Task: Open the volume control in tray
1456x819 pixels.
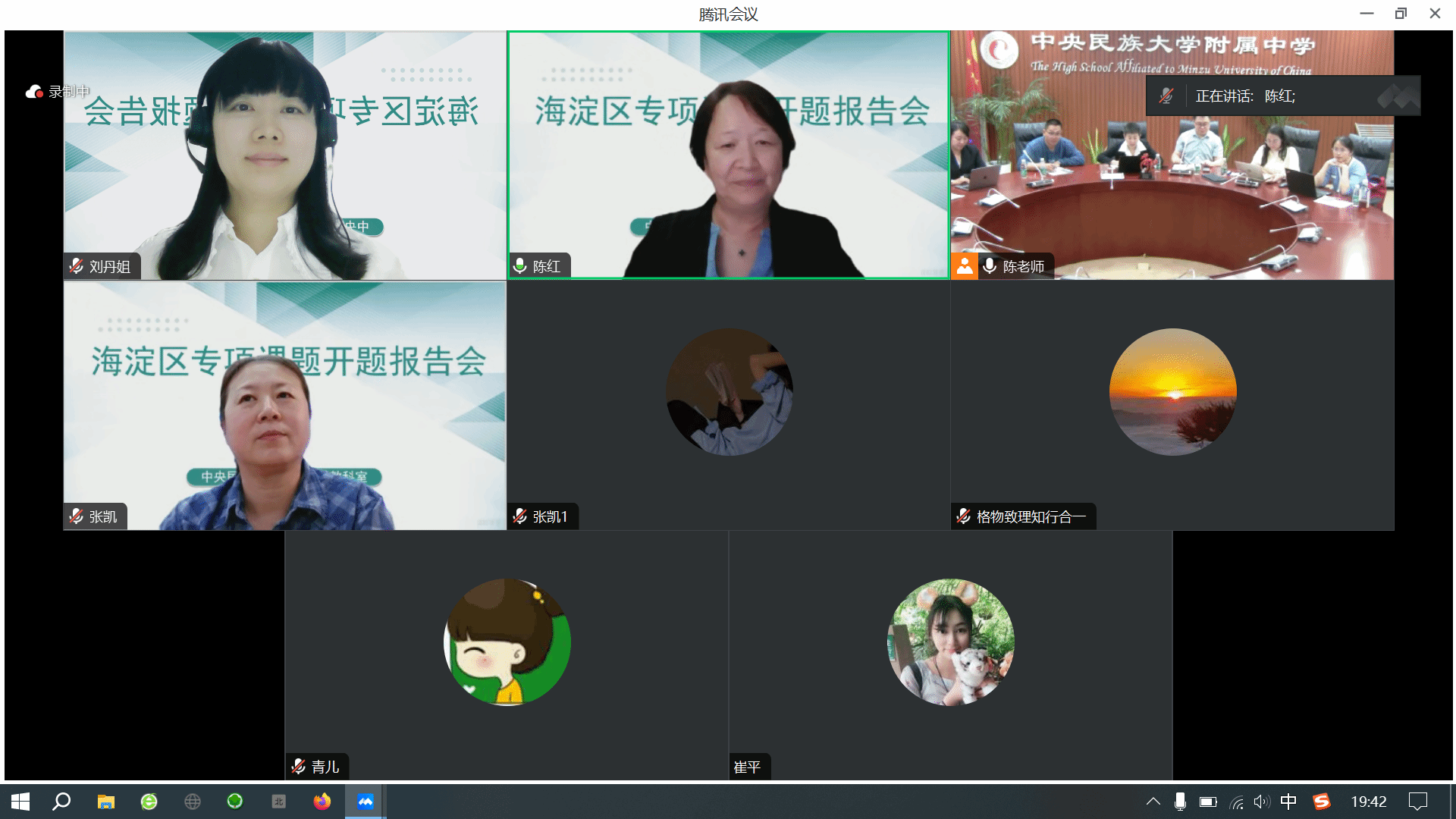Action: (x=1261, y=802)
